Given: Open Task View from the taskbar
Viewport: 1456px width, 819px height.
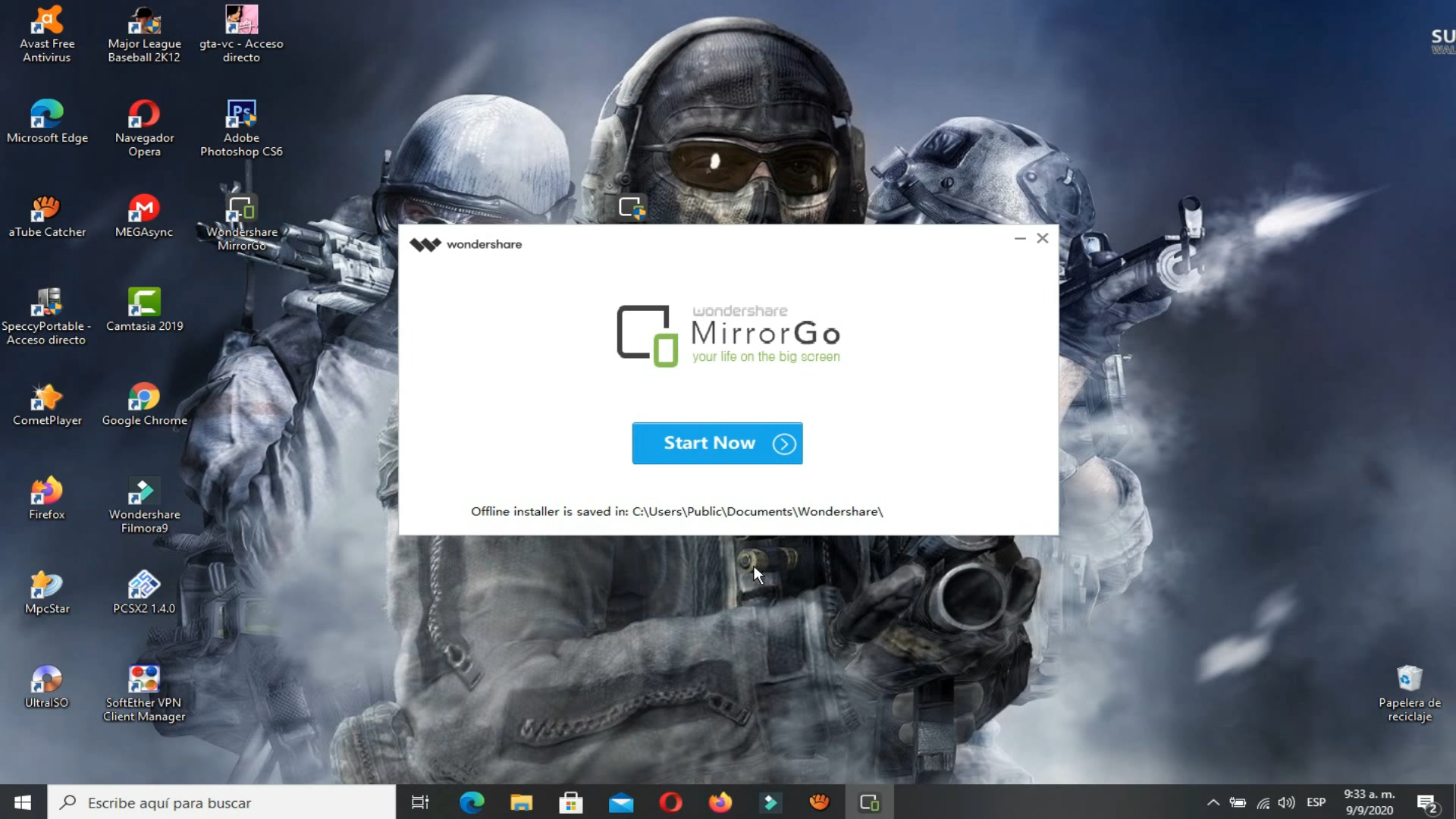Looking at the screenshot, I should [x=419, y=802].
